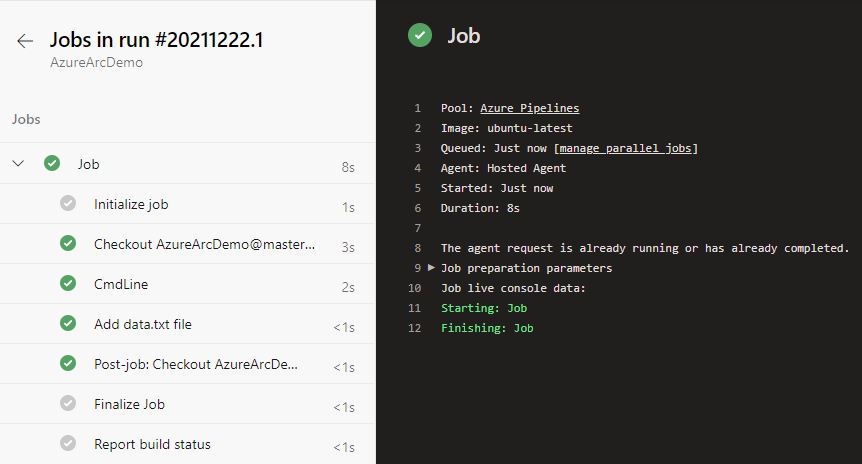Image resolution: width=862 pixels, height=464 pixels.
Task: Click the green check icon beside CmdLine
Action: (x=68, y=284)
